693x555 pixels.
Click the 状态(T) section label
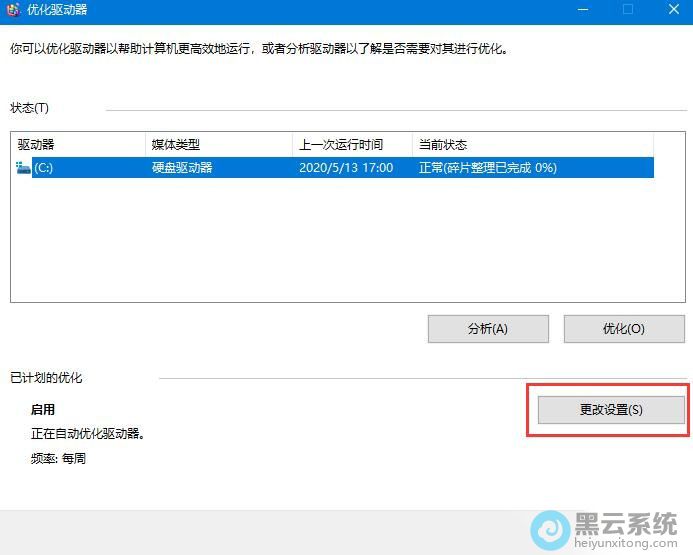(x=29, y=108)
